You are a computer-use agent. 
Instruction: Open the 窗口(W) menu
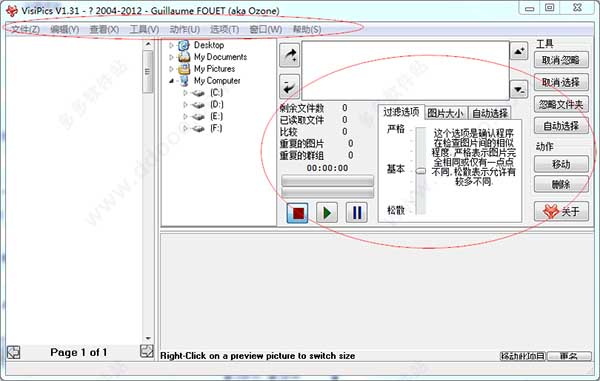pos(266,29)
